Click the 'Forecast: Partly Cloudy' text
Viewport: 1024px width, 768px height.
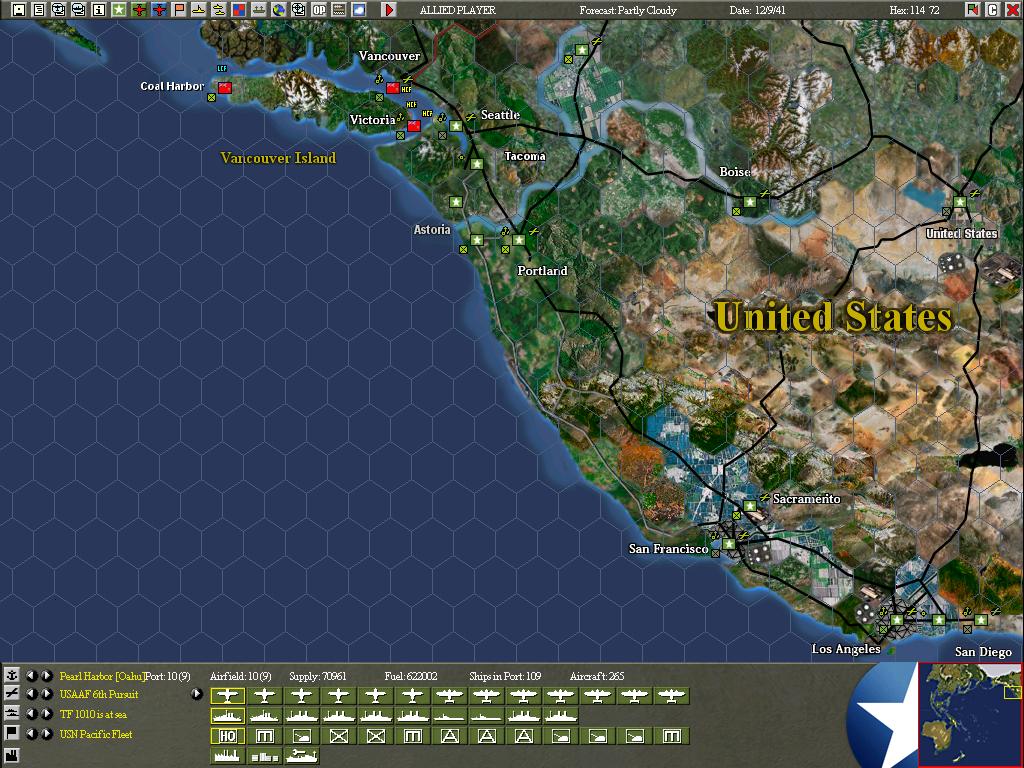[628, 10]
